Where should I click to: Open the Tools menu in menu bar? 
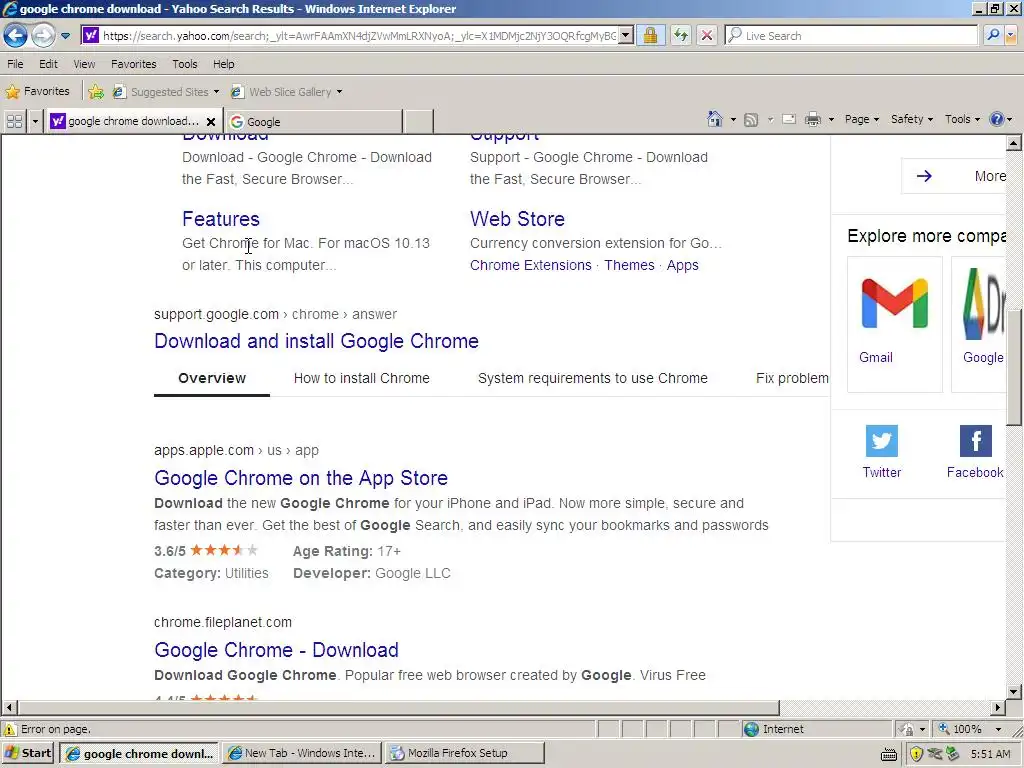(x=185, y=64)
